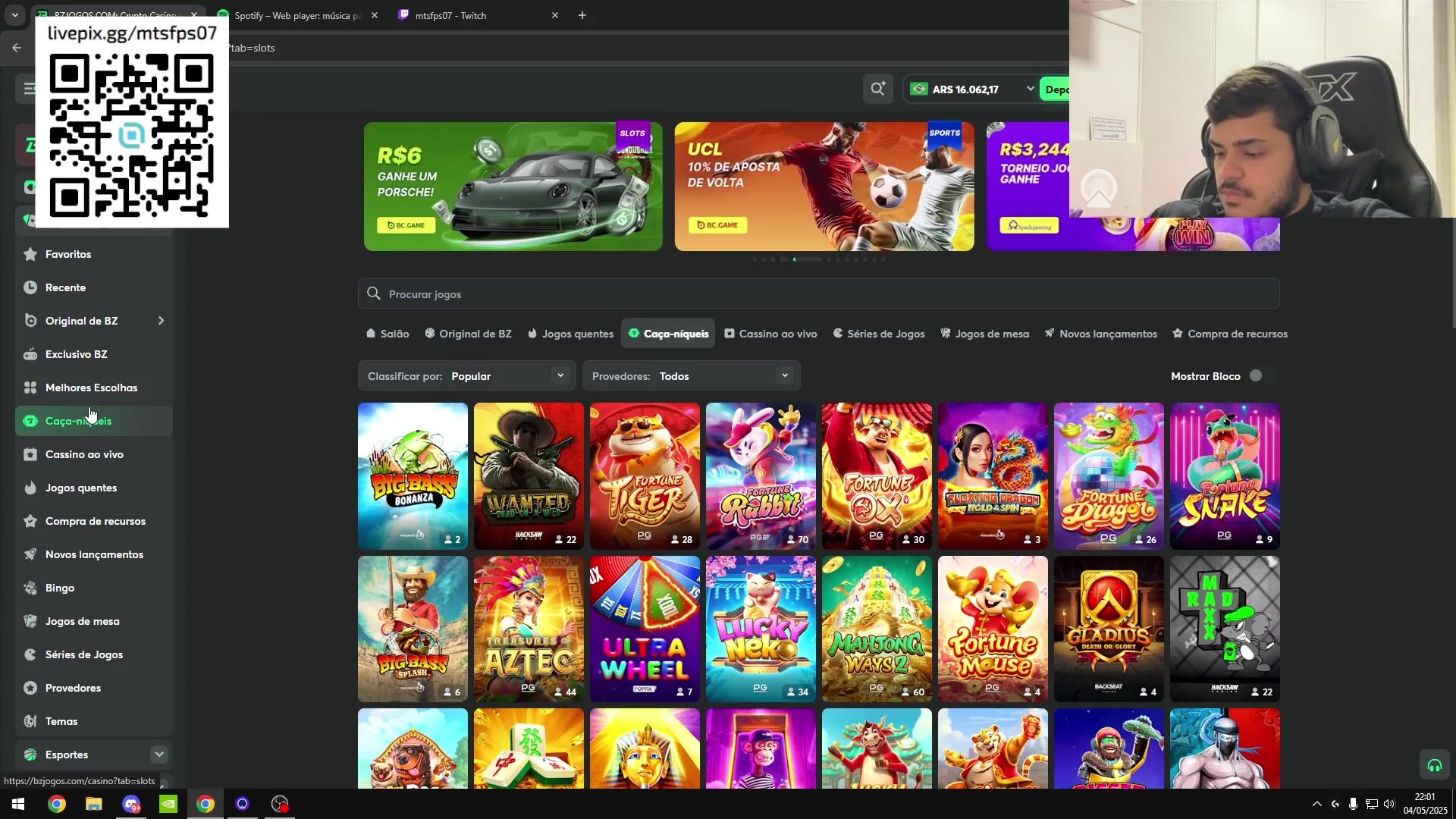Switch to Spotify Web player tab
The width and height of the screenshot is (1456, 819).
pyautogui.click(x=296, y=15)
